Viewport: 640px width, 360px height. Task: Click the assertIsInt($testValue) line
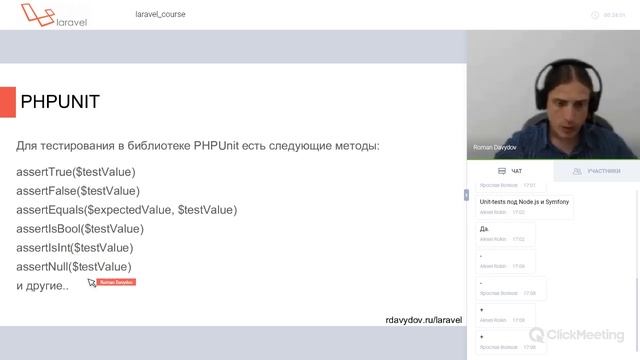(x=75, y=248)
